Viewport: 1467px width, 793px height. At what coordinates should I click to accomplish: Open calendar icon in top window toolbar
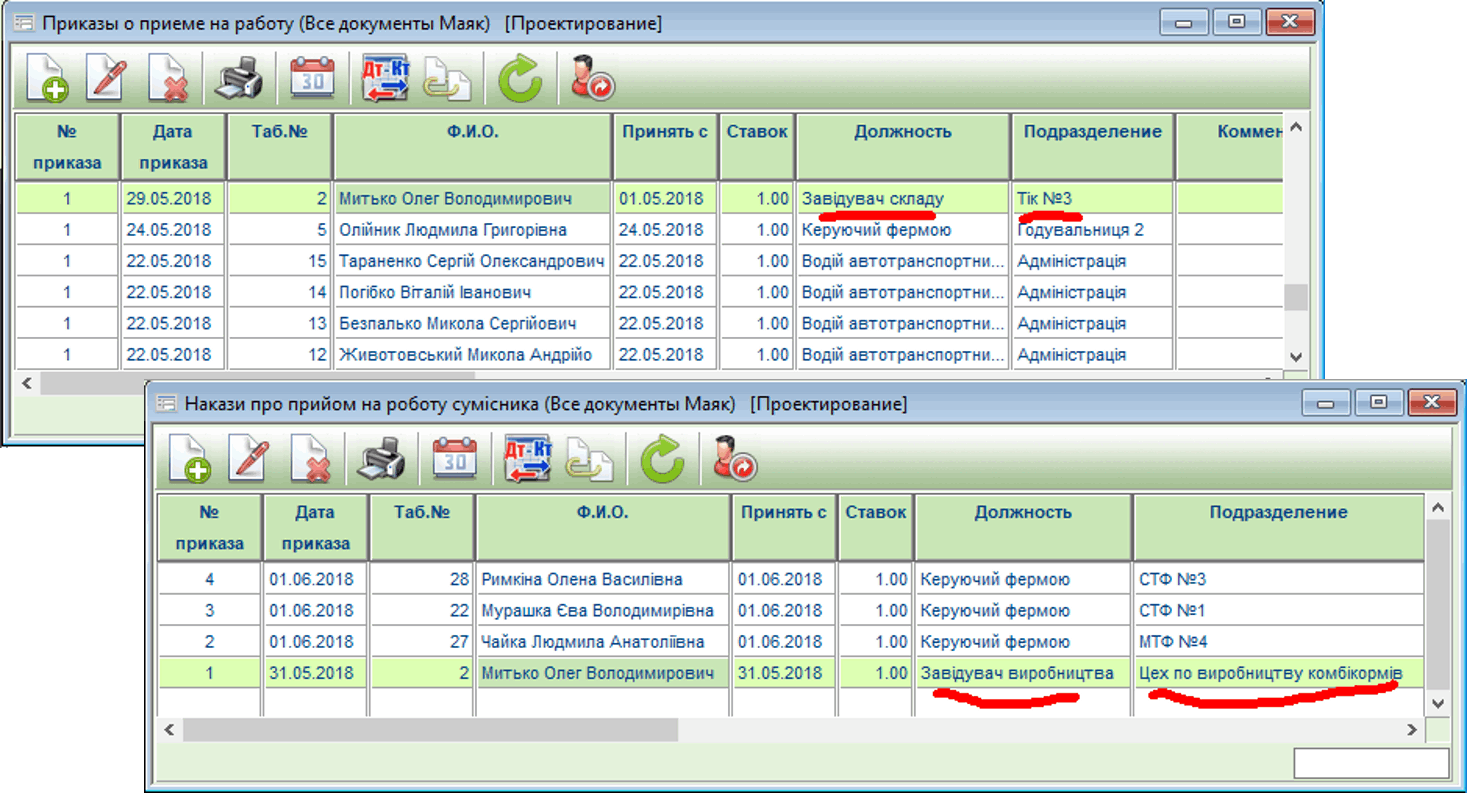click(312, 78)
